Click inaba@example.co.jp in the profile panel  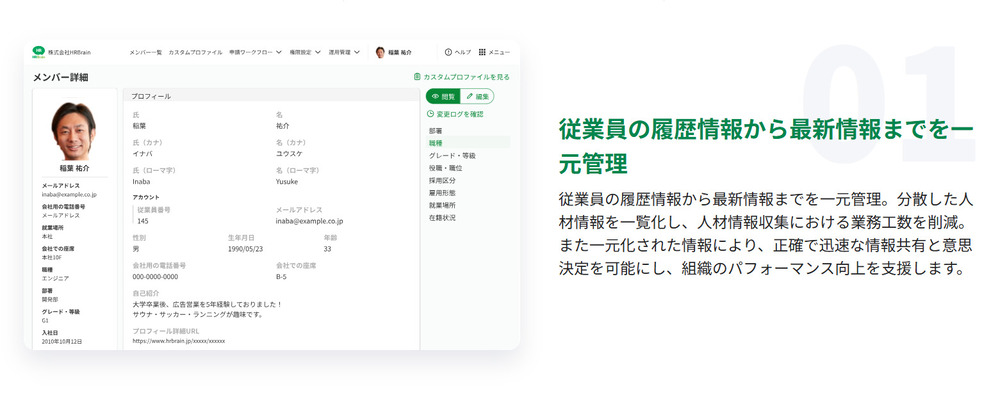(x=309, y=221)
